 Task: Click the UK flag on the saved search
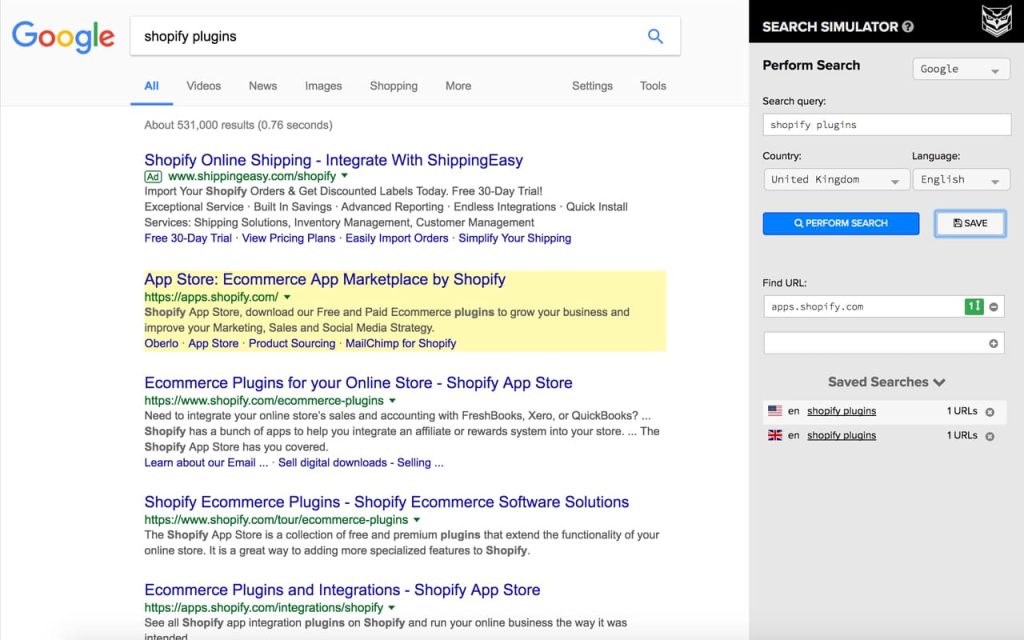pyautogui.click(x=775, y=435)
